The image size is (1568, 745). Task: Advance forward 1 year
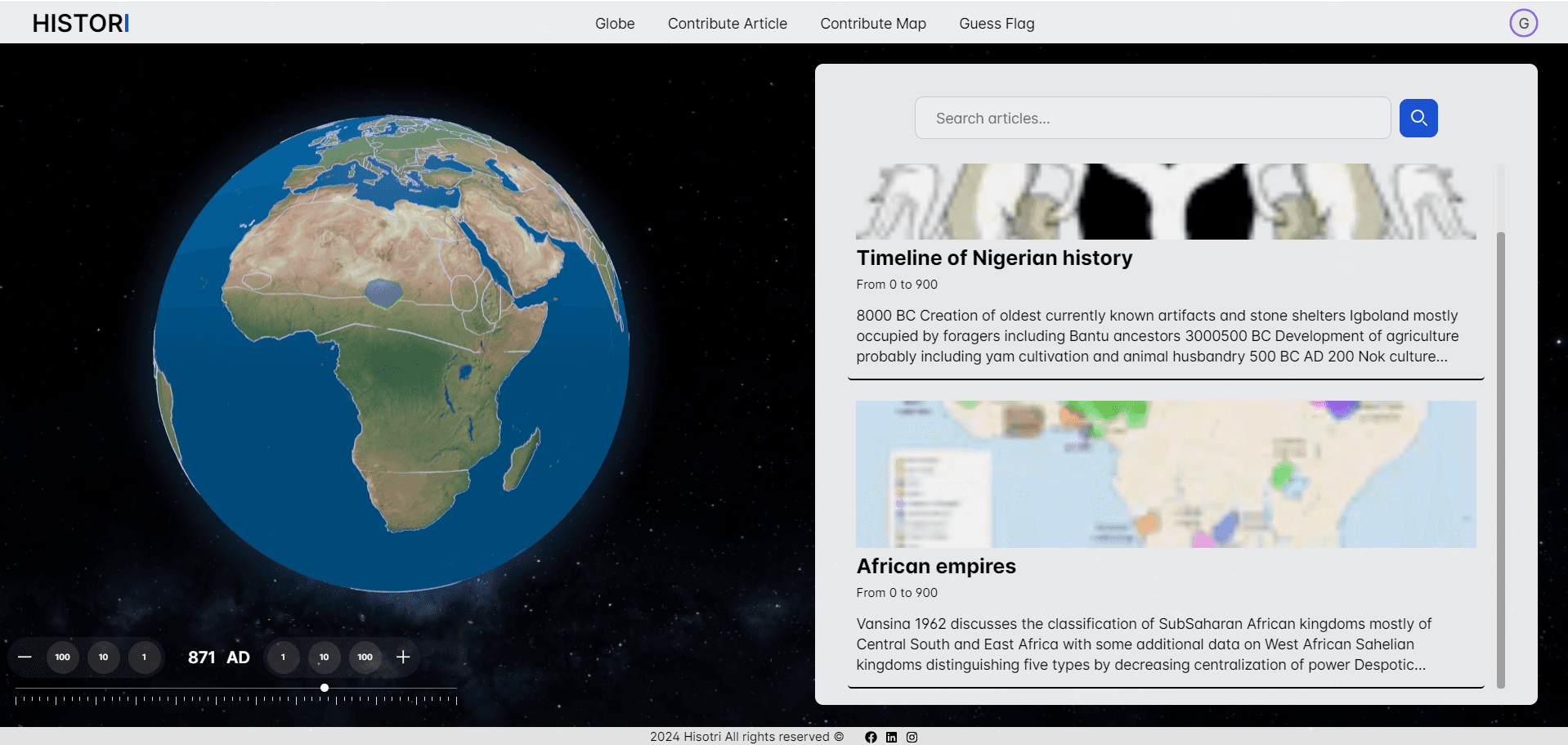284,657
